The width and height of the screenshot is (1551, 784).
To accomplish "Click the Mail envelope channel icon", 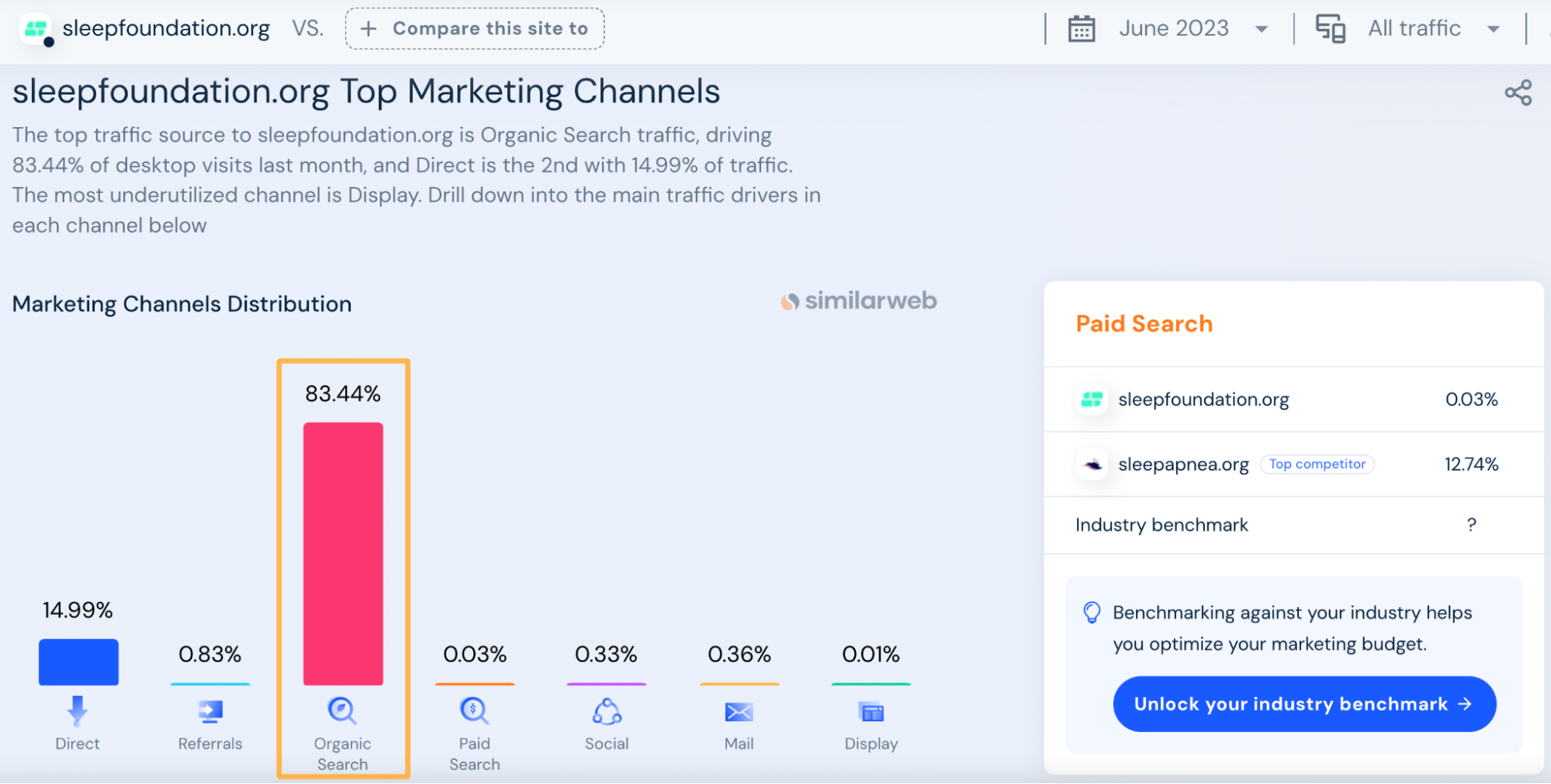I will [x=739, y=710].
